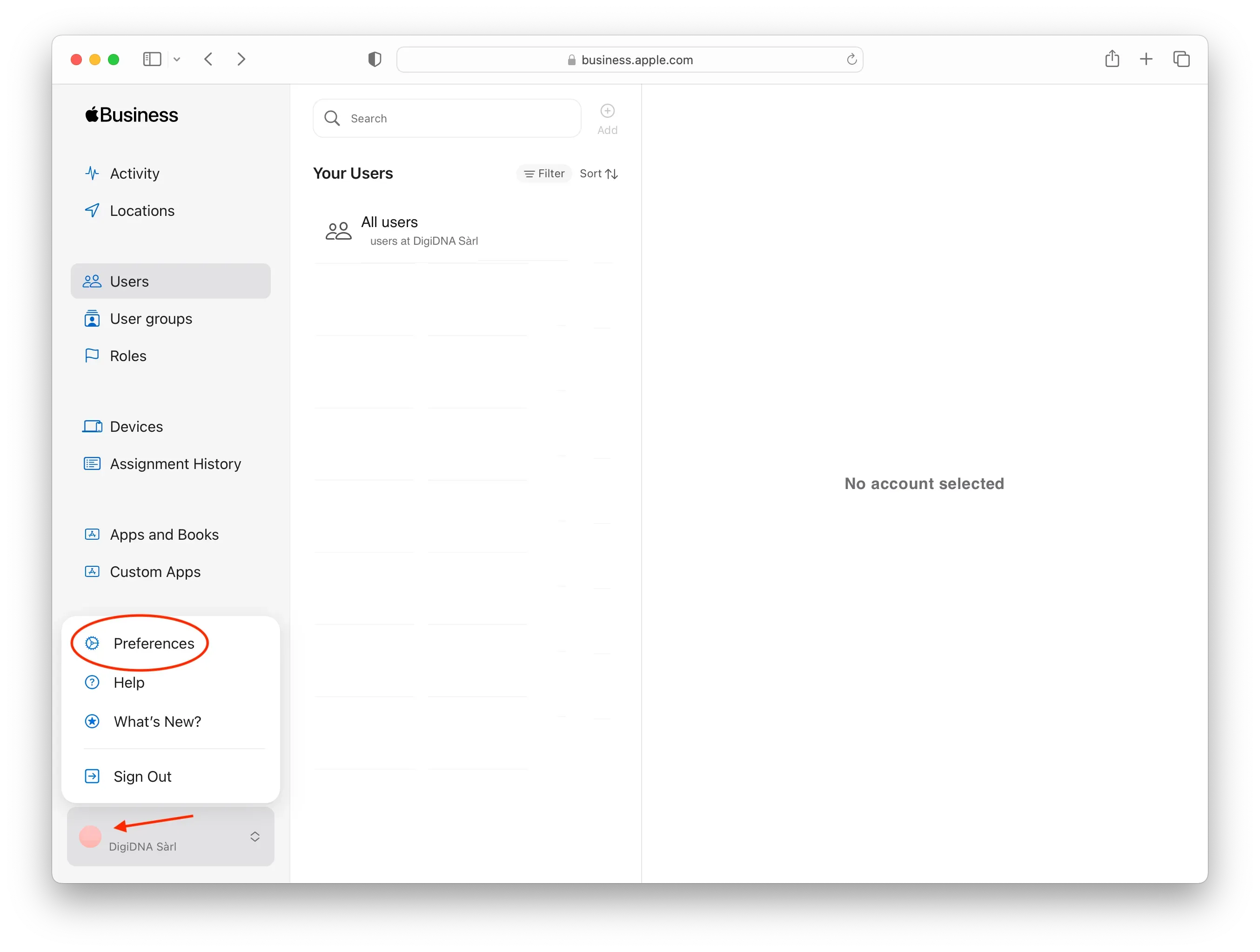Click inside the Search field

pyautogui.click(x=447, y=118)
